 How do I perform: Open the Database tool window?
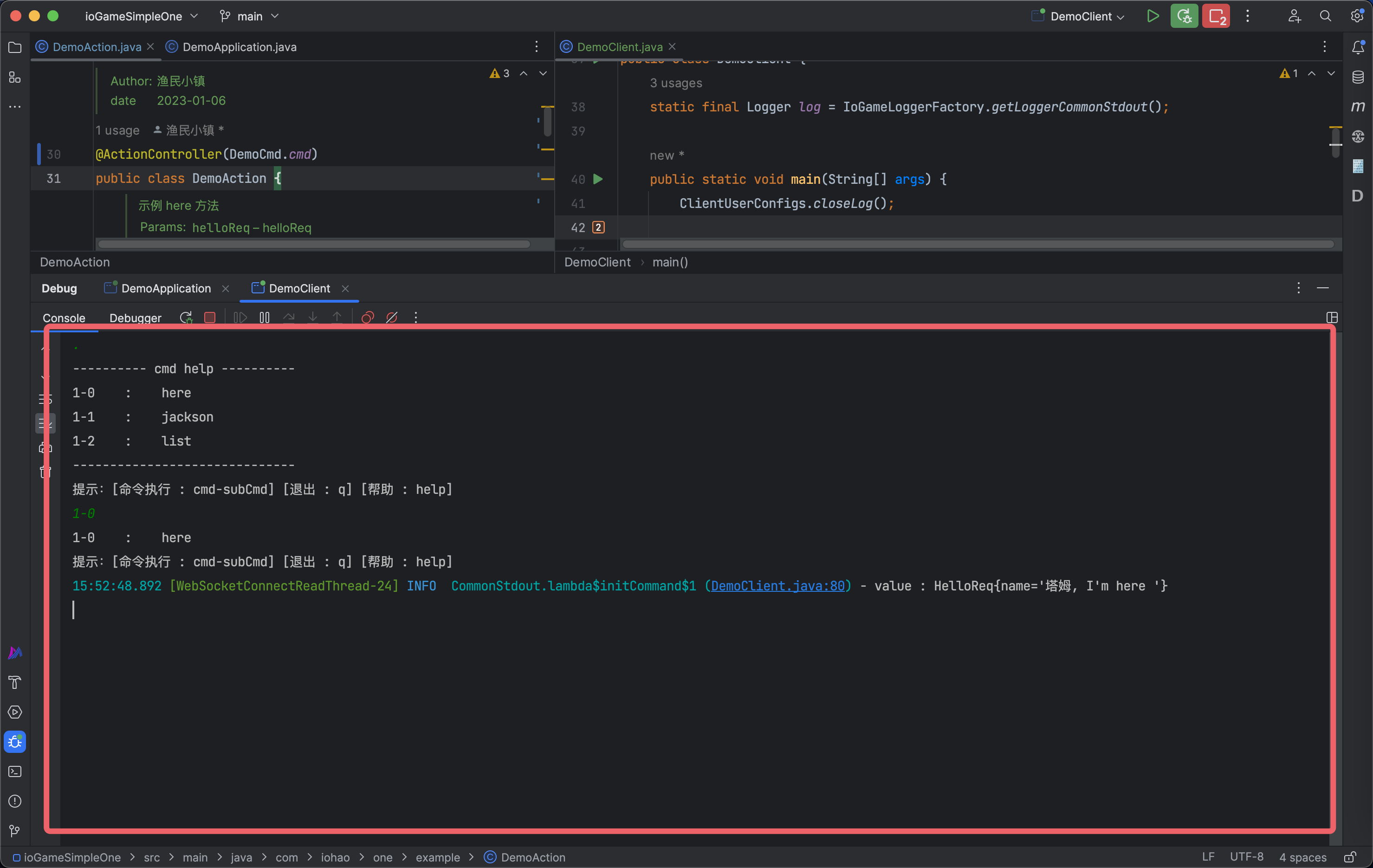pos(1358,77)
